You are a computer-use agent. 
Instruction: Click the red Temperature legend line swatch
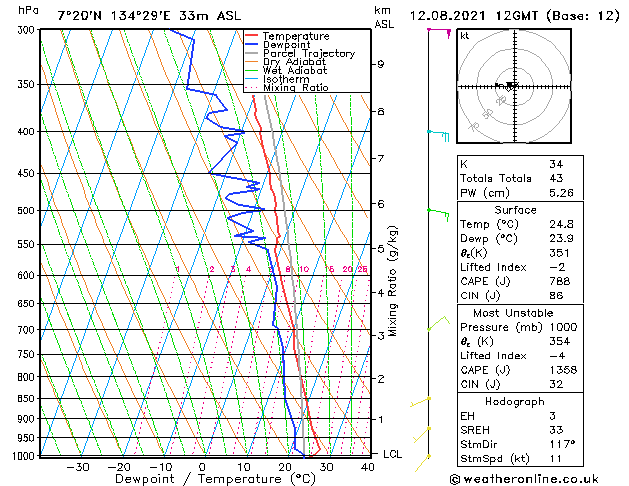(251, 36)
